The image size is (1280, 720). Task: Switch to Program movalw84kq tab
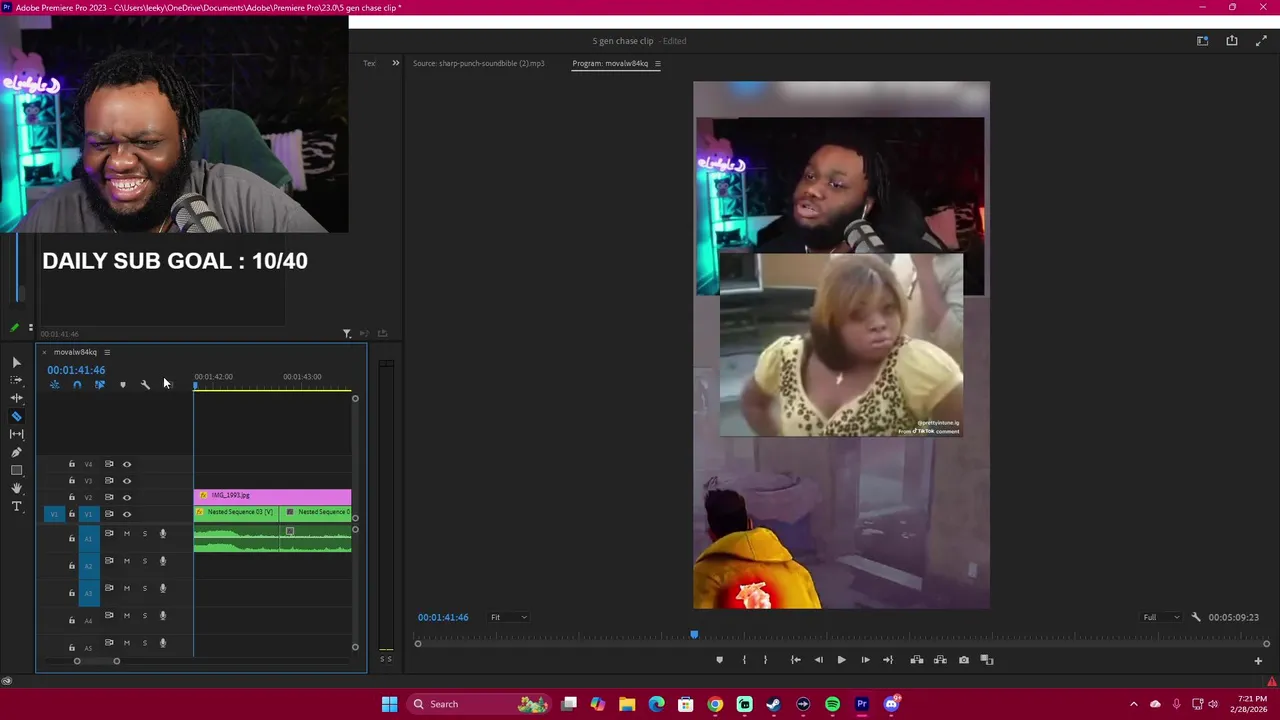point(610,63)
